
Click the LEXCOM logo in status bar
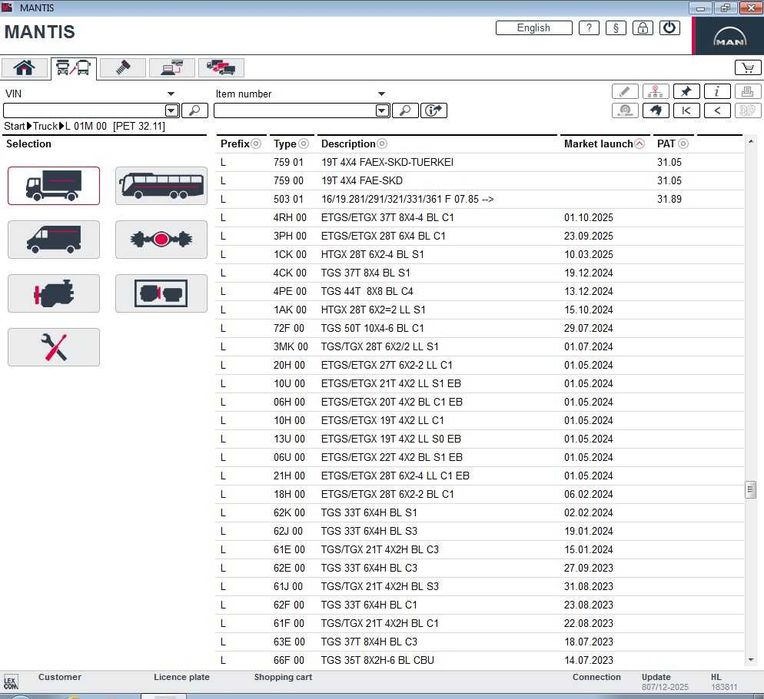coord(11,682)
